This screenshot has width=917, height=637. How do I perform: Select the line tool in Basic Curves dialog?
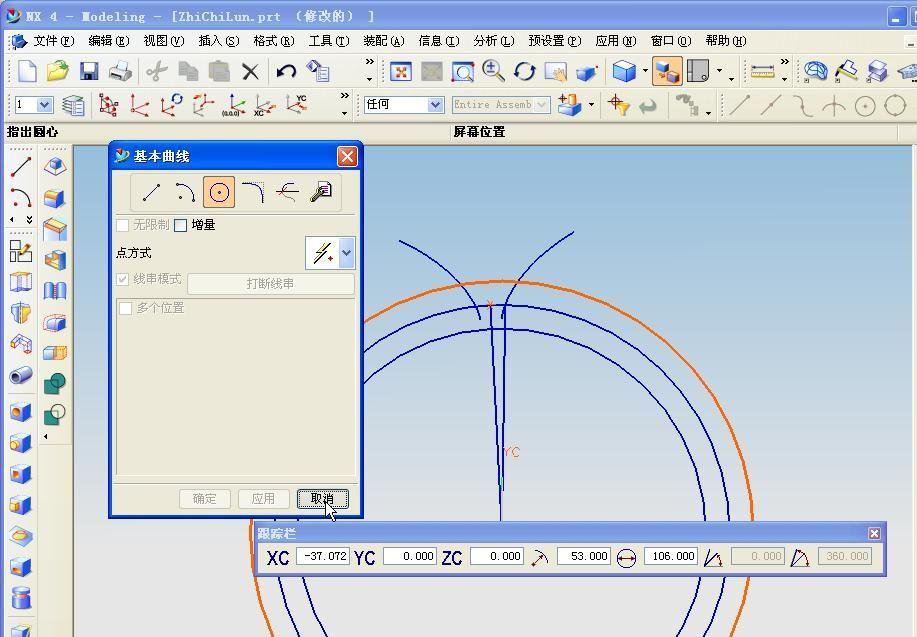coord(151,191)
